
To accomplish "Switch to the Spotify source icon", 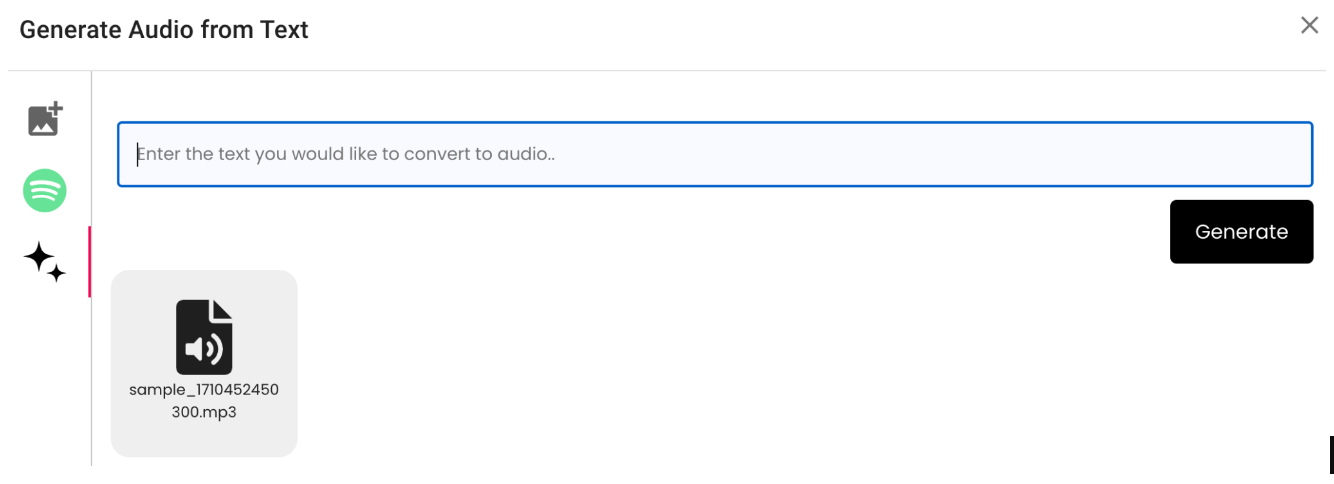I will [45, 190].
